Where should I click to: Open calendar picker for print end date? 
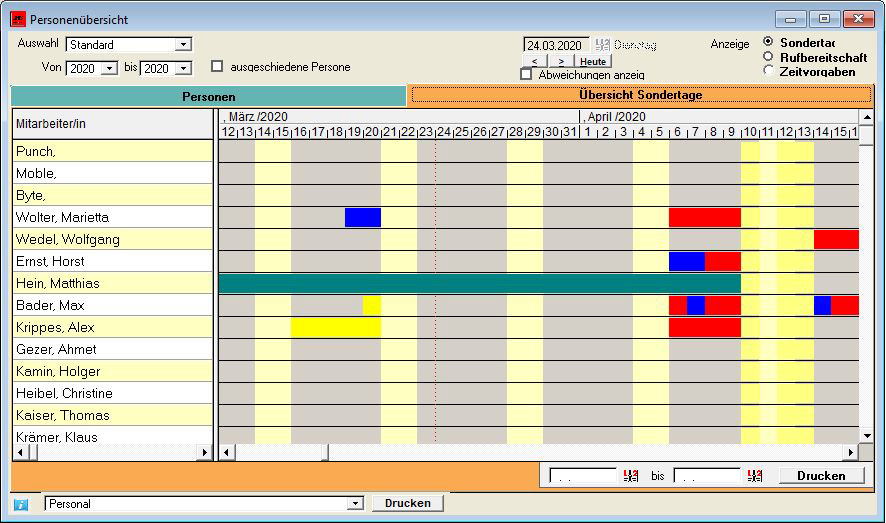(755, 476)
